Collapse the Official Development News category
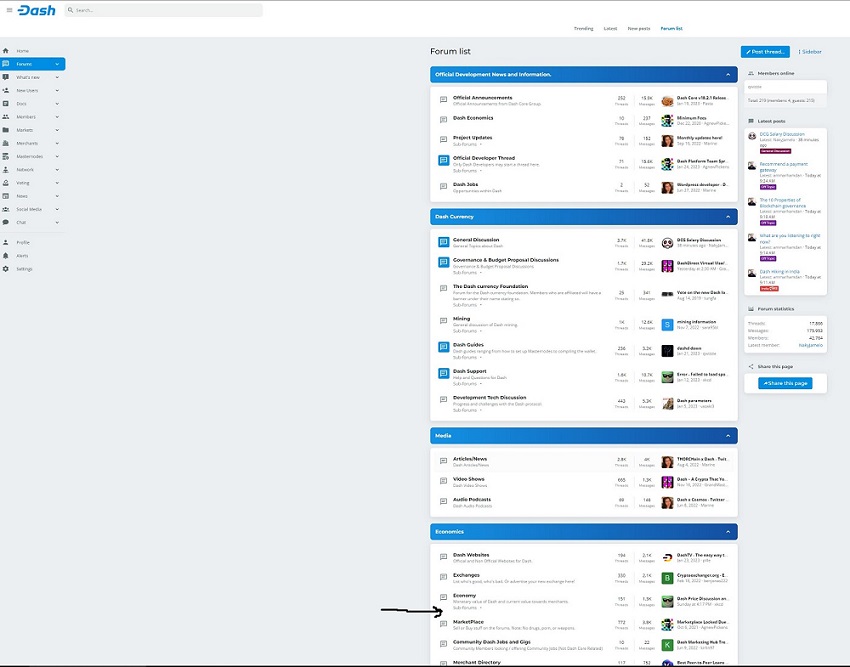Screen dimensions: 850x667 pyautogui.click(x=728, y=74)
